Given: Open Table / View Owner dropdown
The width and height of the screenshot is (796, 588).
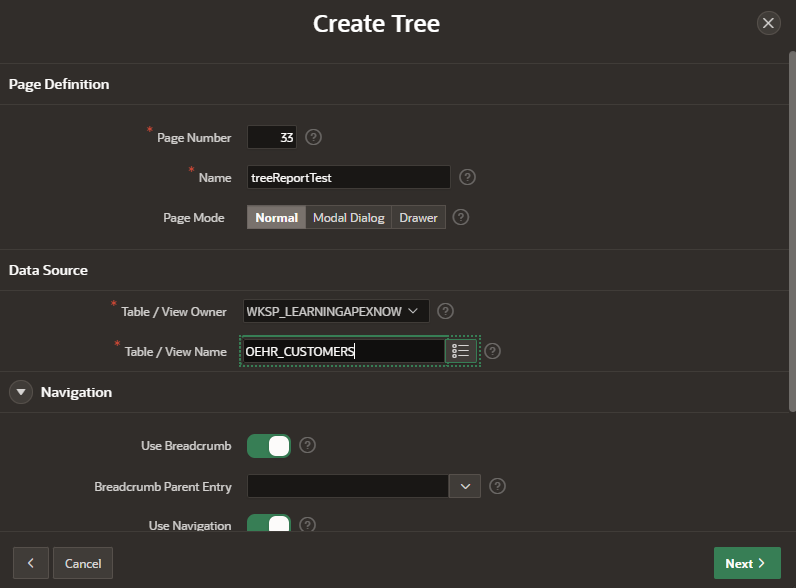Looking at the screenshot, I should tap(336, 311).
